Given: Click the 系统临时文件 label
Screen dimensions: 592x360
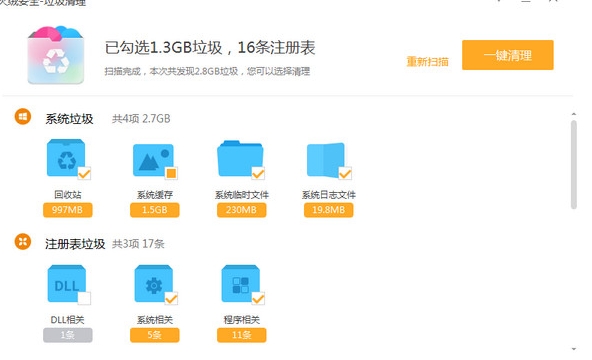Looking at the screenshot, I should (x=242, y=195).
